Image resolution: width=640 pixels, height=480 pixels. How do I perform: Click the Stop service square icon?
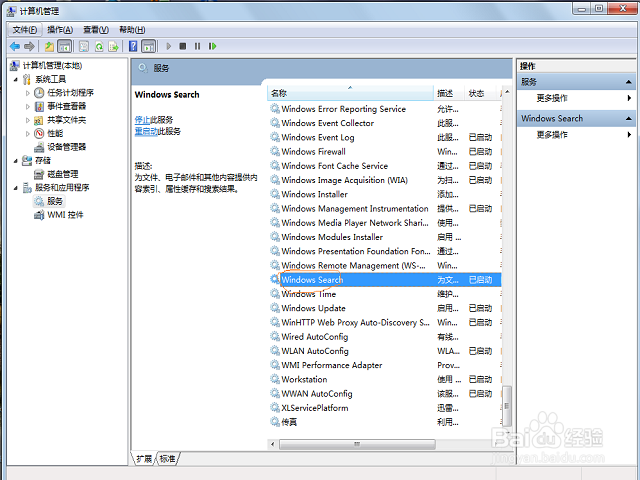coord(183,47)
